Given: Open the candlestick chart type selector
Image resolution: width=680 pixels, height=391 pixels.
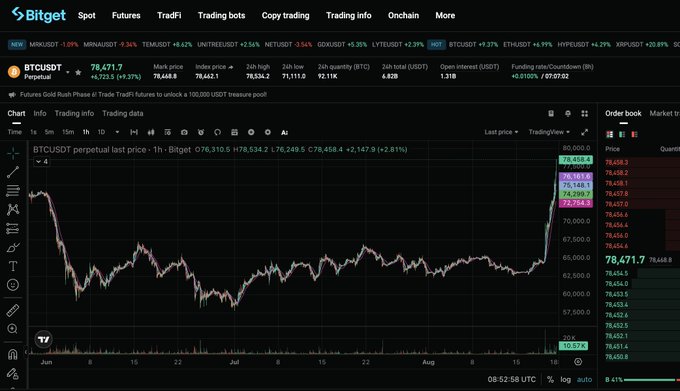Looking at the screenshot, I should point(151,132).
